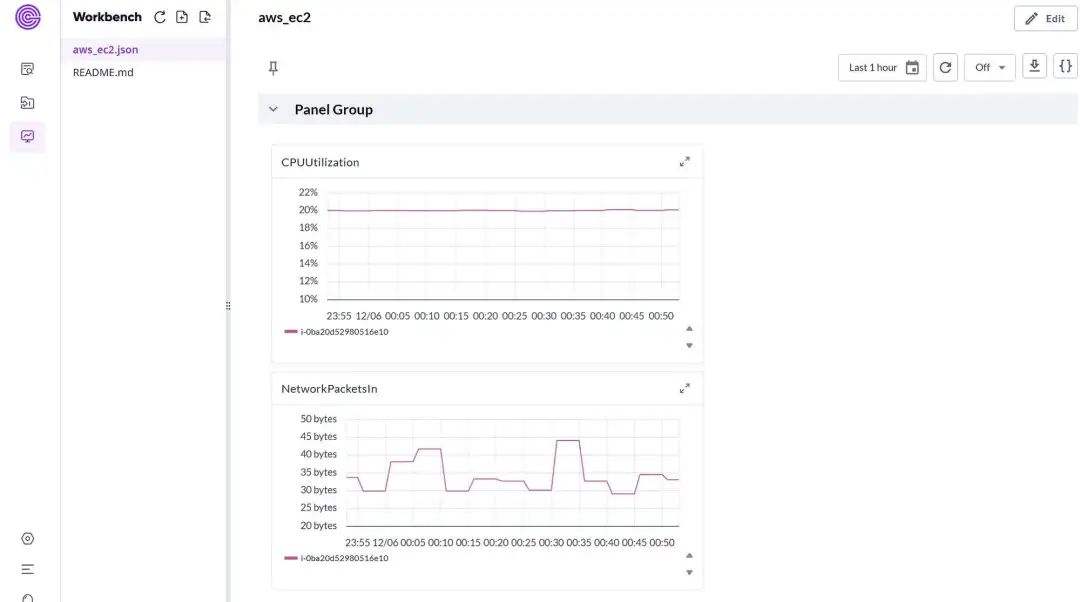Click the dashboards monitor sidebar icon
Viewport: 1080px width, 602px height.
pos(28,136)
